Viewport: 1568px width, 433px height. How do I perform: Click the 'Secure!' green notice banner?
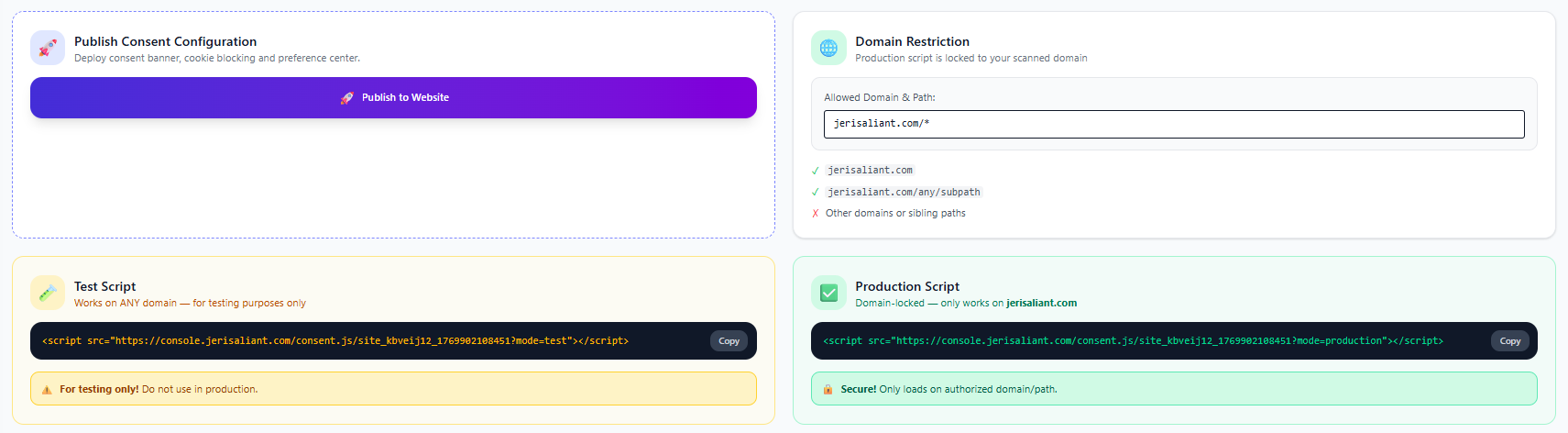pos(1174,389)
